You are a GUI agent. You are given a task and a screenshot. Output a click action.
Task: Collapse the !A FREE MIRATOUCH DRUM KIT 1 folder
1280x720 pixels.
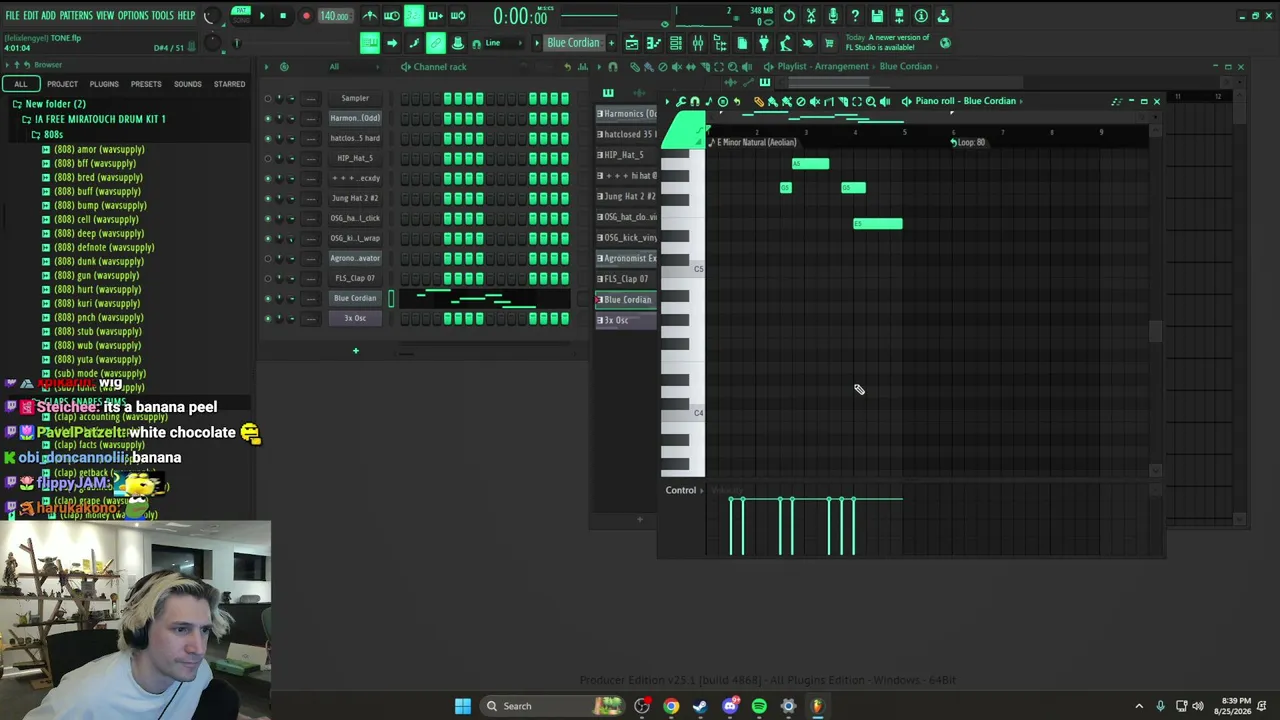(26, 119)
